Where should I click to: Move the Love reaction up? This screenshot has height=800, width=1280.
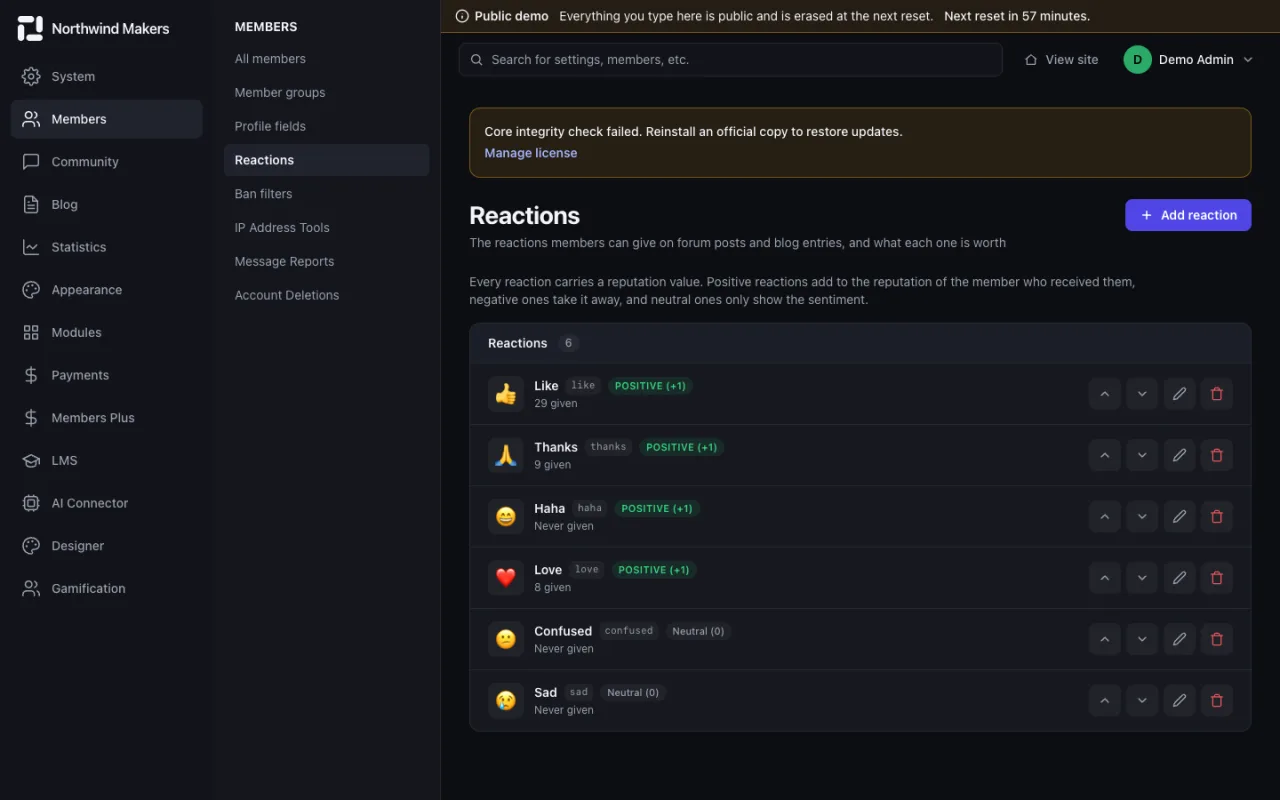[x=1105, y=578]
